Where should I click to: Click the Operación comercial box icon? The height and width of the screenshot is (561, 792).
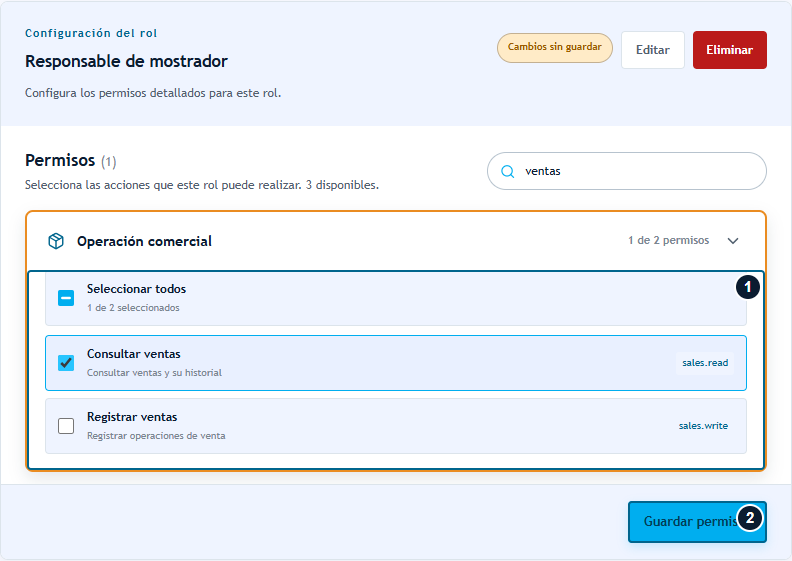coord(56,241)
